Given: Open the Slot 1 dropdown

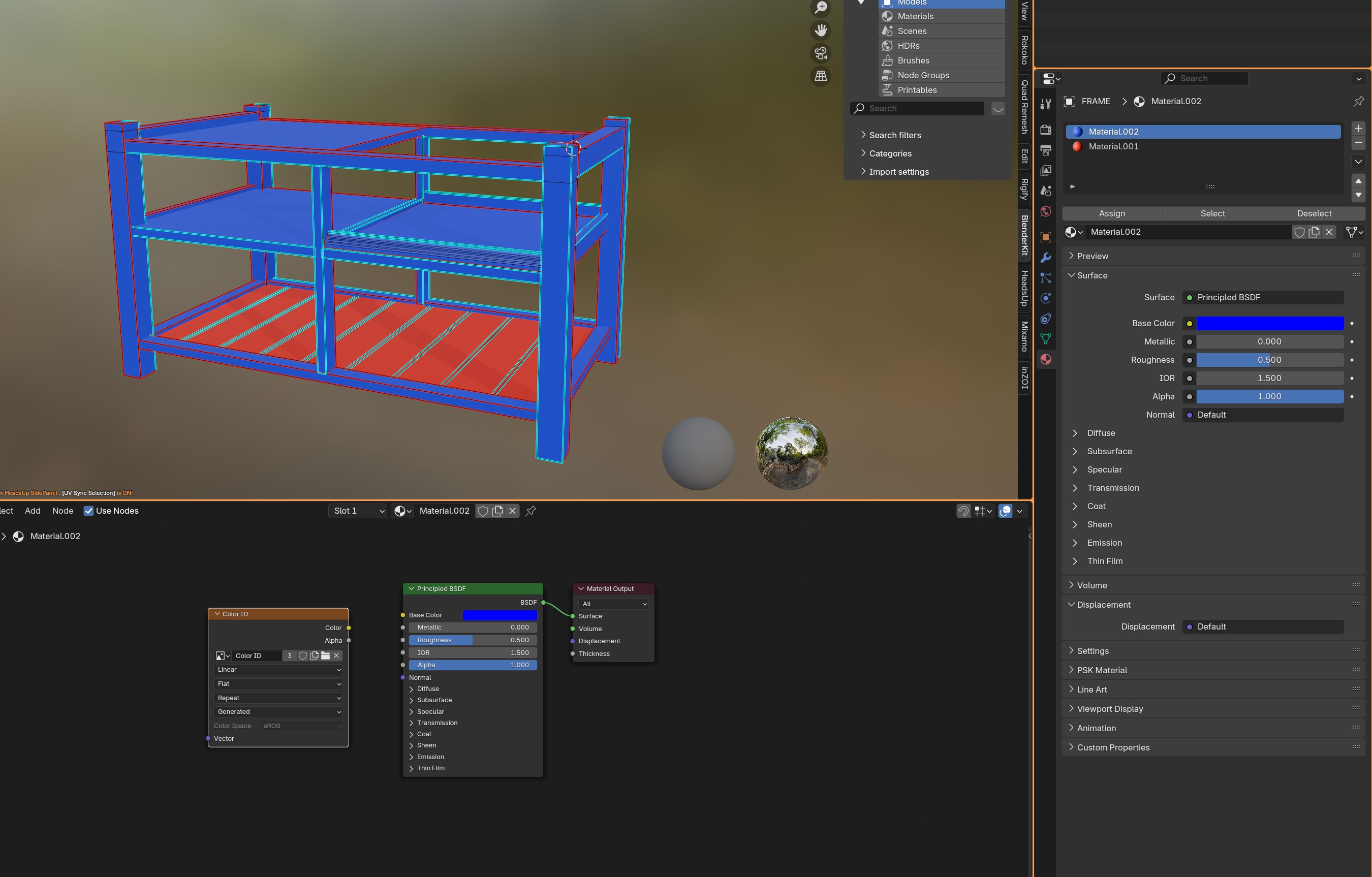Looking at the screenshot, I should click(358, 511).
